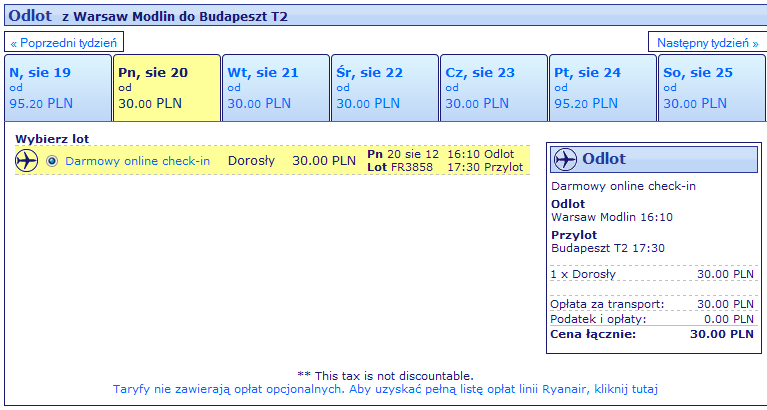Click Darmowy online check-in link in flight row

pyautogui.click(x=137, y=161)
